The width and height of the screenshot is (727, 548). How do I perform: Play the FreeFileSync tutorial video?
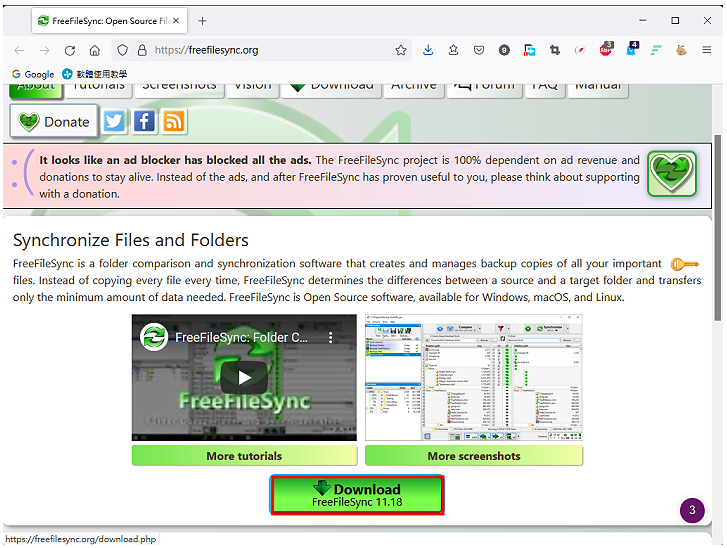[244, 377]
